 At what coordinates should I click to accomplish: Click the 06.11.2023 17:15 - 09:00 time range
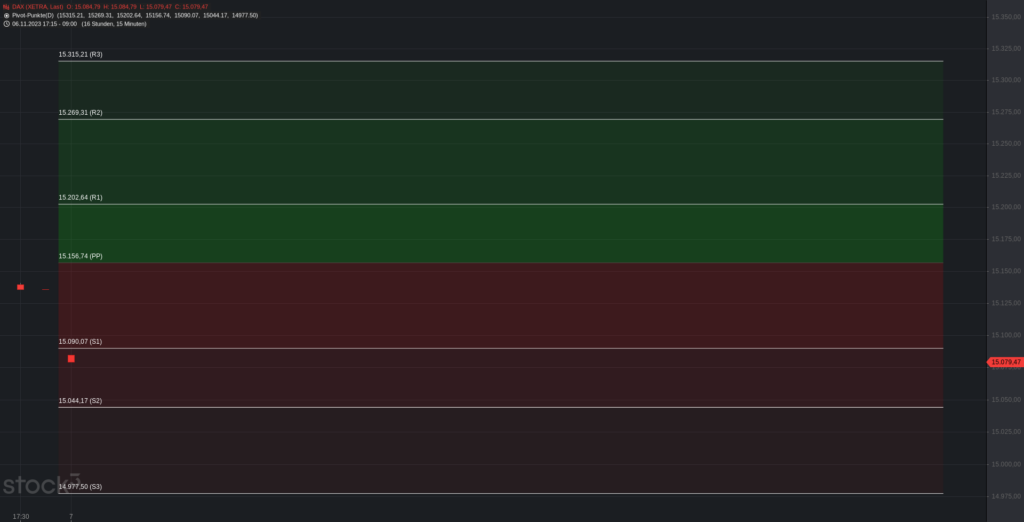[44, 24]
